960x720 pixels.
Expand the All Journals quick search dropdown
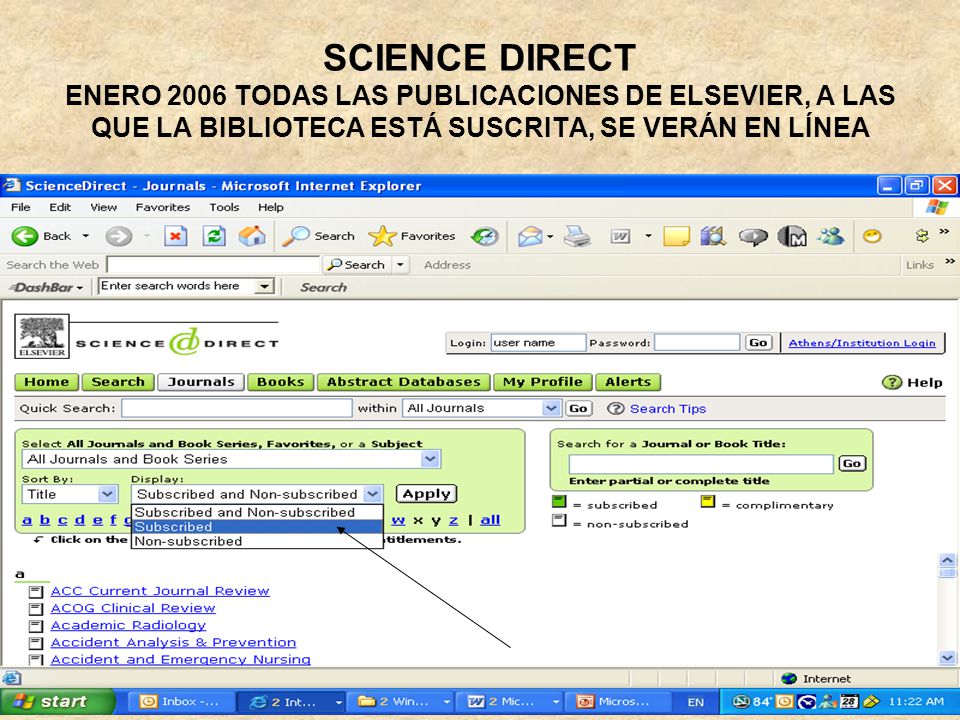pos(551,408)
